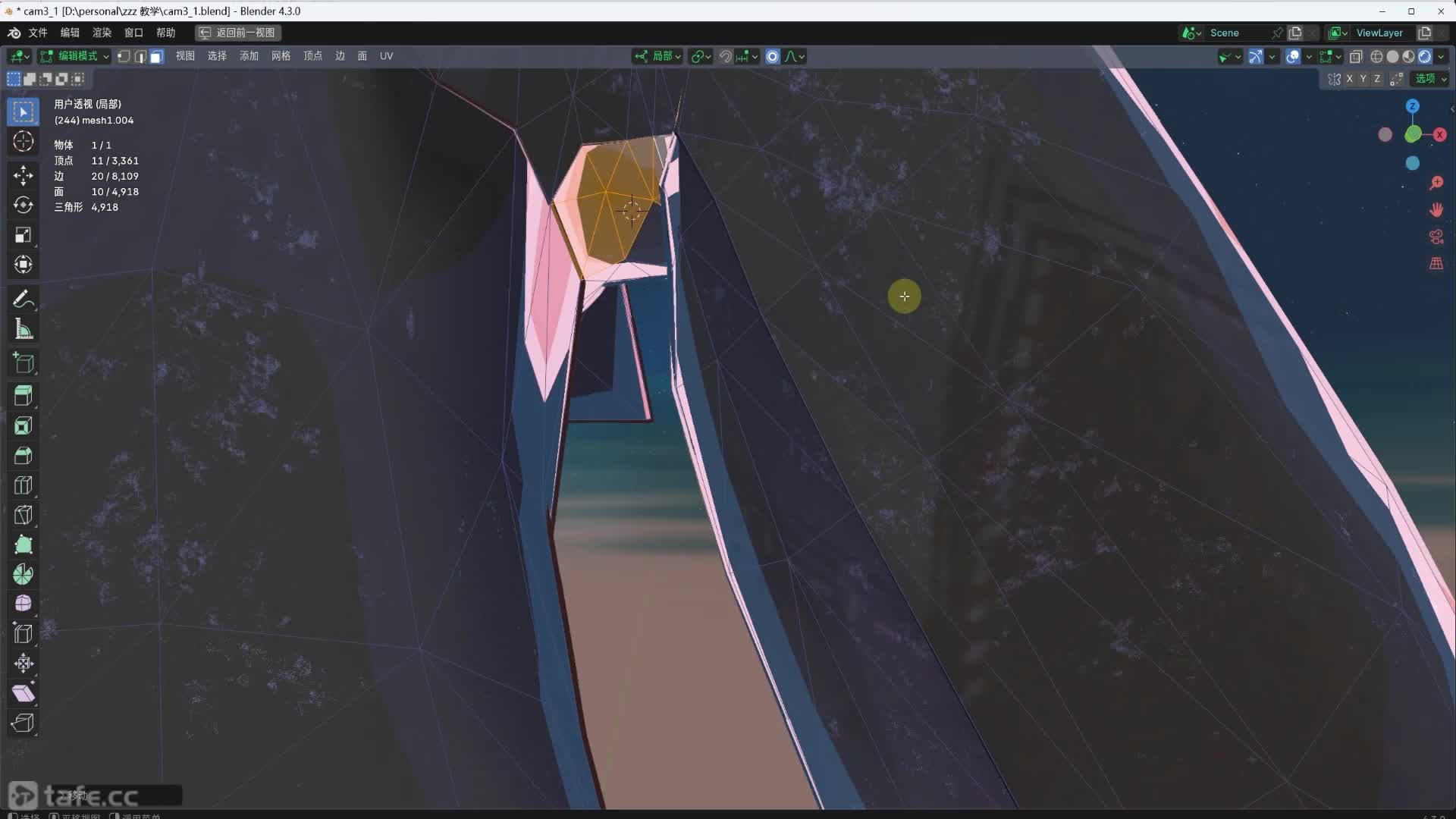Open the 网格 mesh menu
Screen dimensions: 1456x819
pyautogui.click(x=281, y=56)
